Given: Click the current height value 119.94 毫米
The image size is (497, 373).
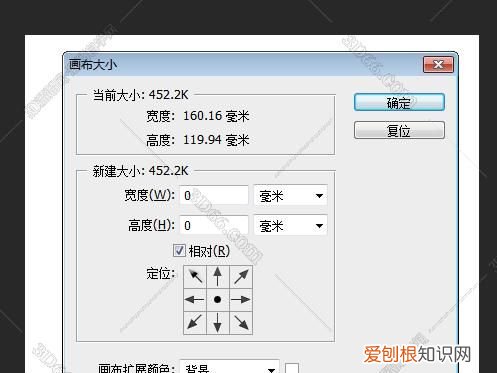Looking at the screenshot, I should (x=216, y=140).
